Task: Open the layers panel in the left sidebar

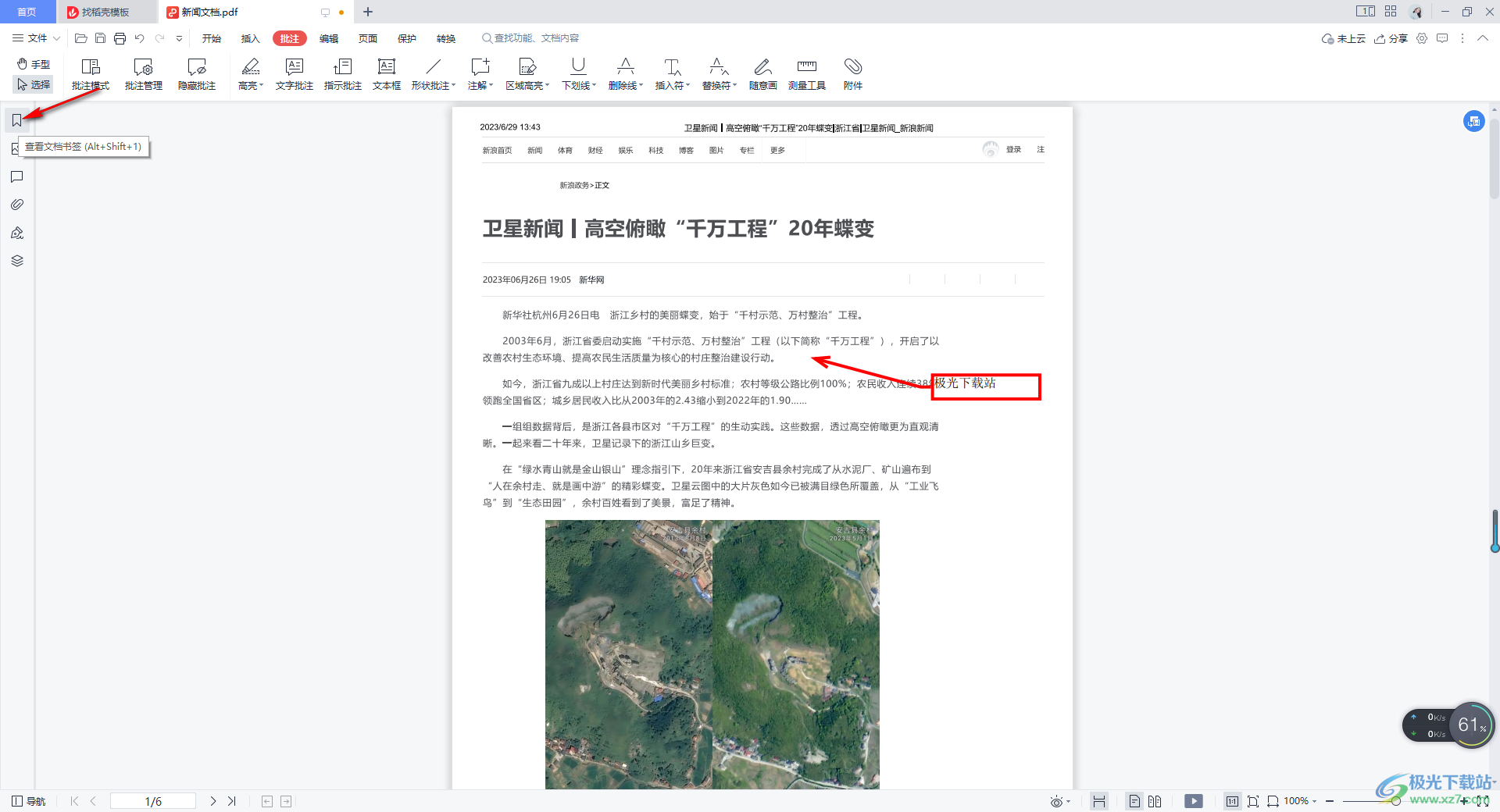Action: click(16, 261)
